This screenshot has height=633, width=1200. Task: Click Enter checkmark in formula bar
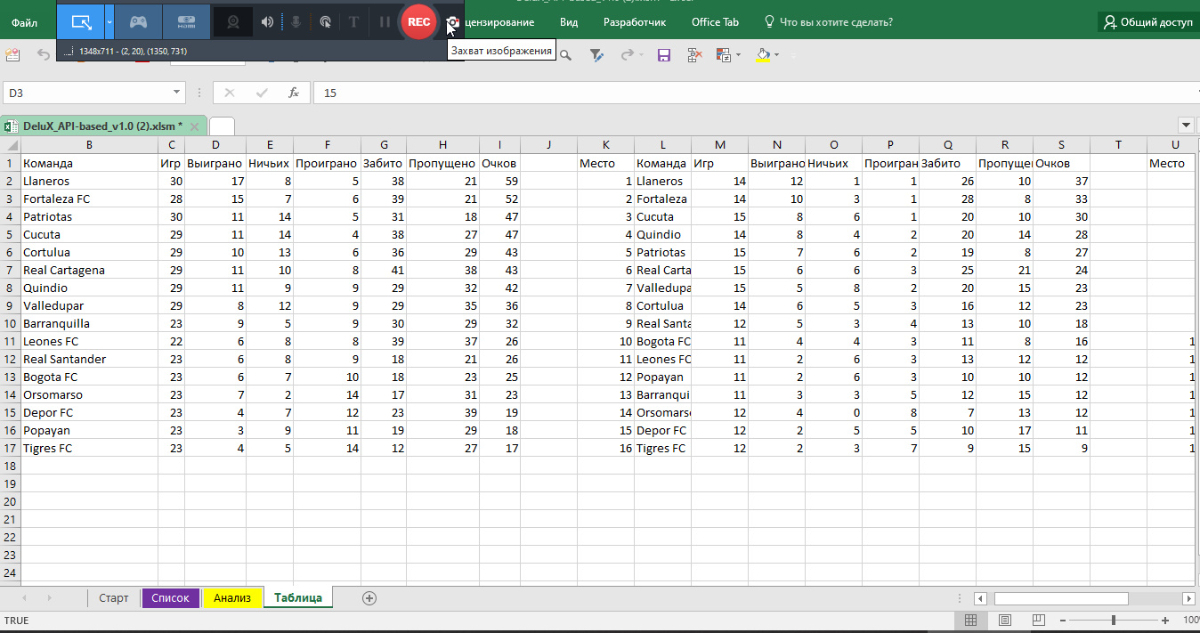tap(262, 92)
